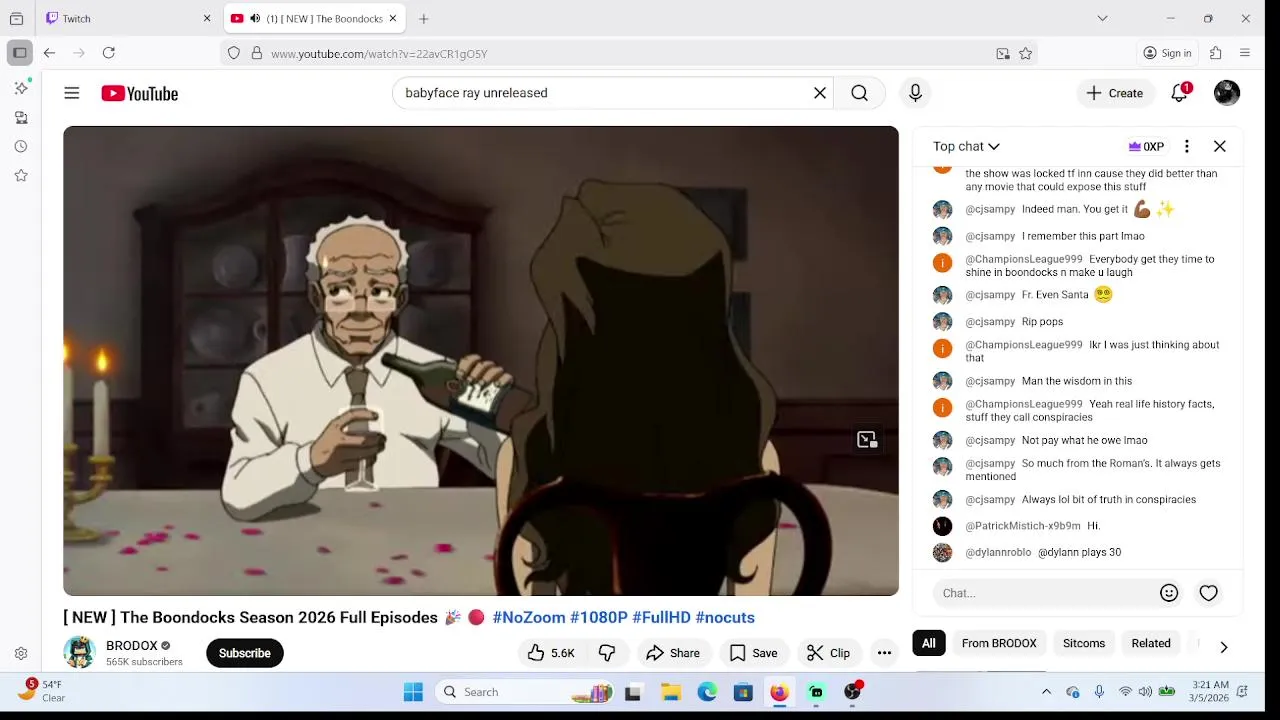Save video to a playlist
The height and width of the screenshot is (720, 1280).
click(753, 653)
